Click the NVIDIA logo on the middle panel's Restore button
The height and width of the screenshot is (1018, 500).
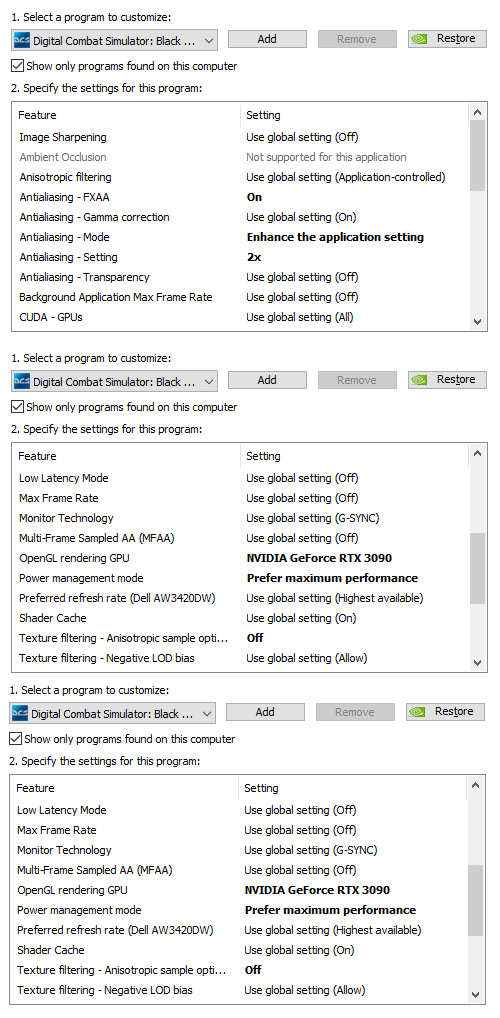[420, 380]
